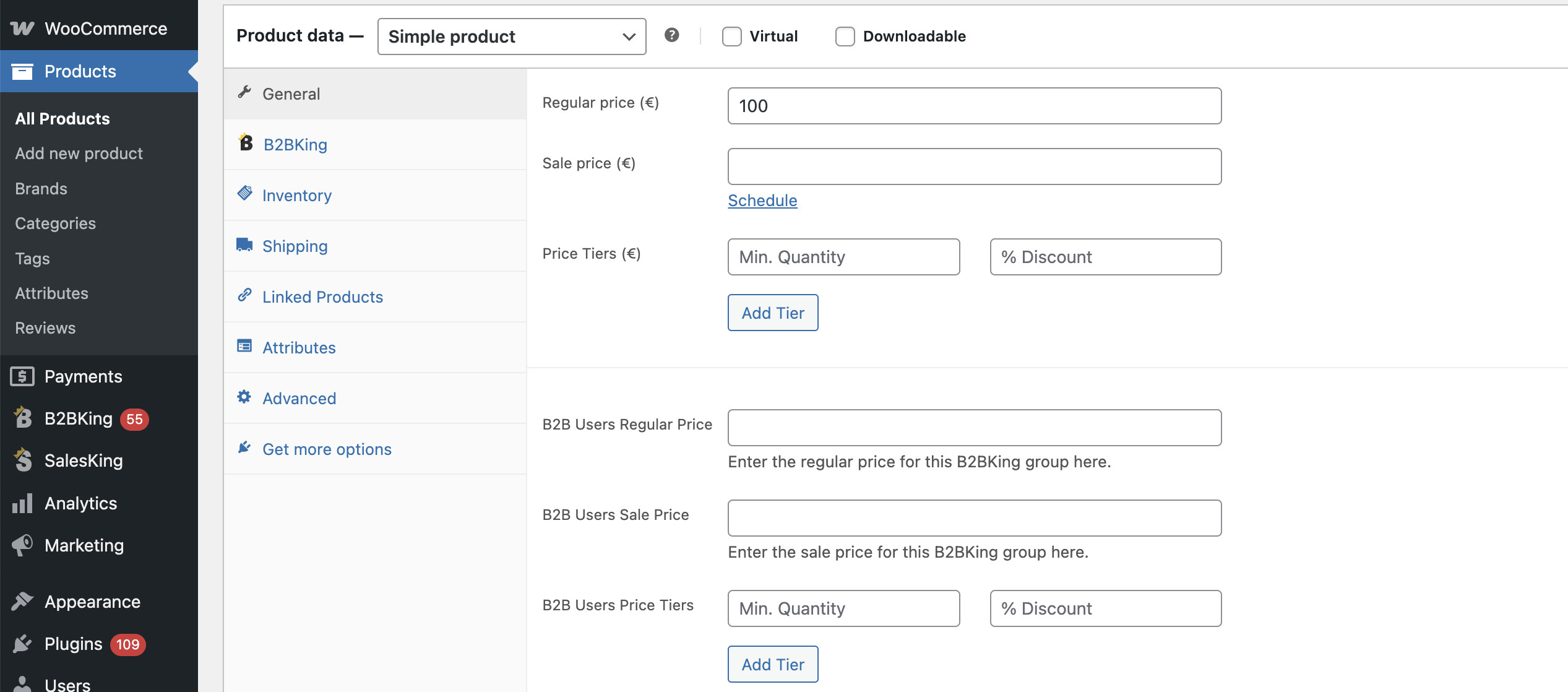
Task: Click the Regular price field containing 100
Action: [975, 106]
